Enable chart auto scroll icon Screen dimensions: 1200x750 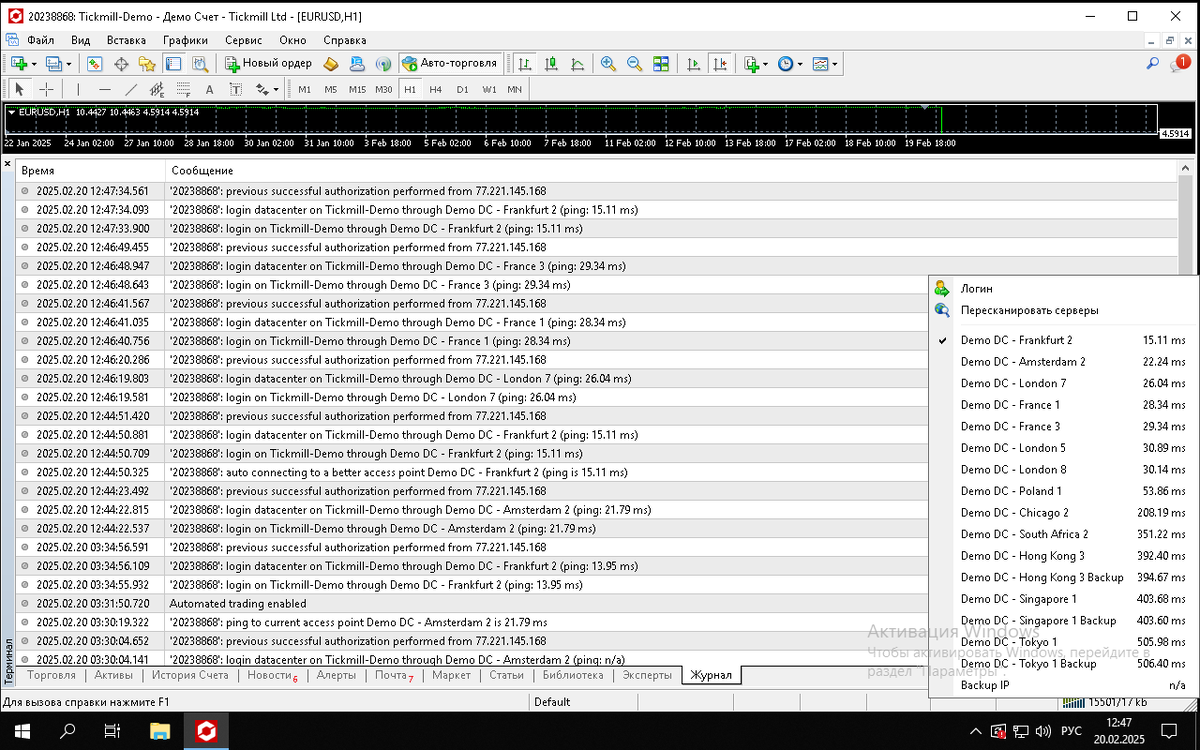tap(693, 63)
